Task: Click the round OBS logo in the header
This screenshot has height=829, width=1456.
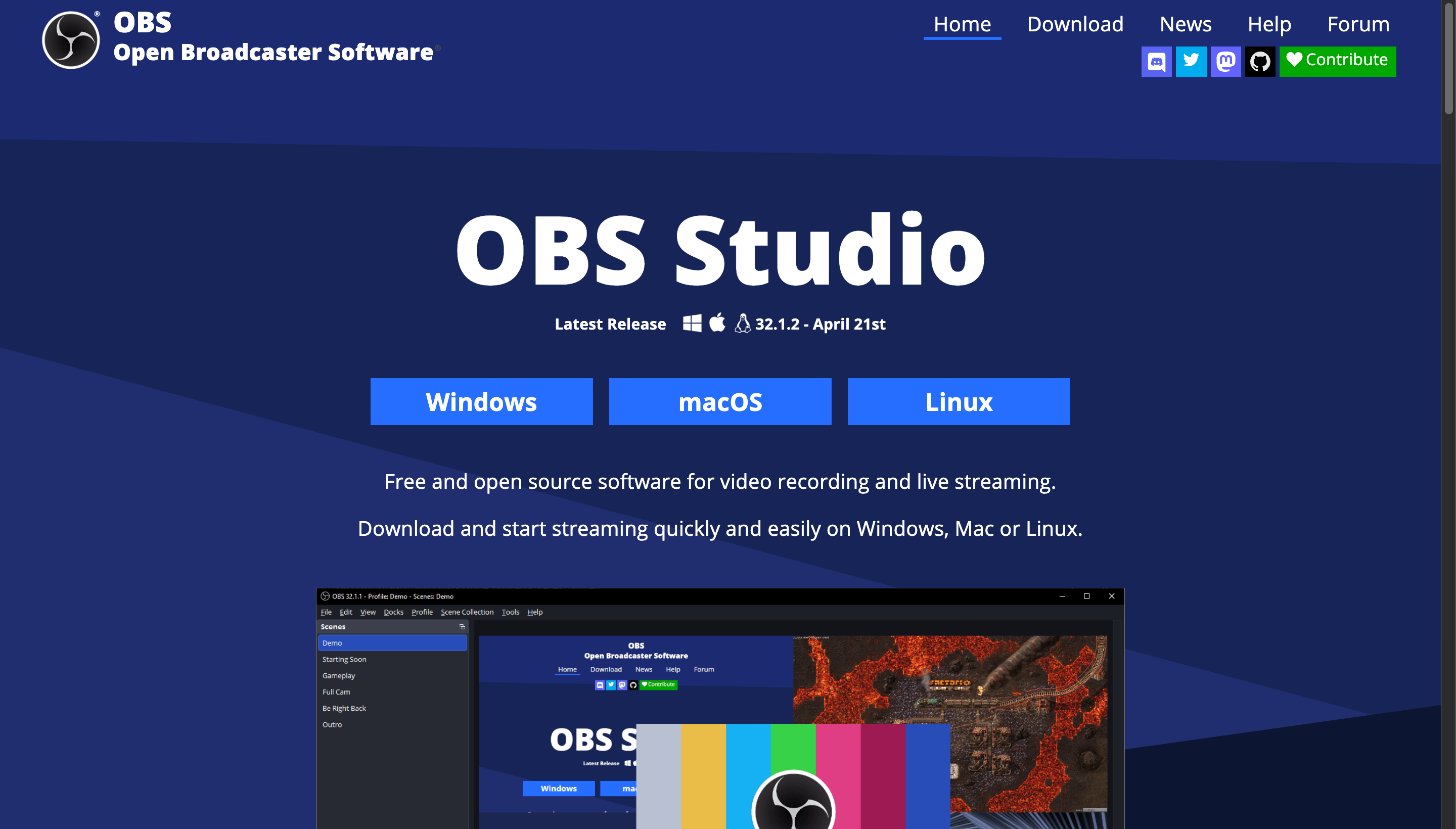Action: coord(71,40)
